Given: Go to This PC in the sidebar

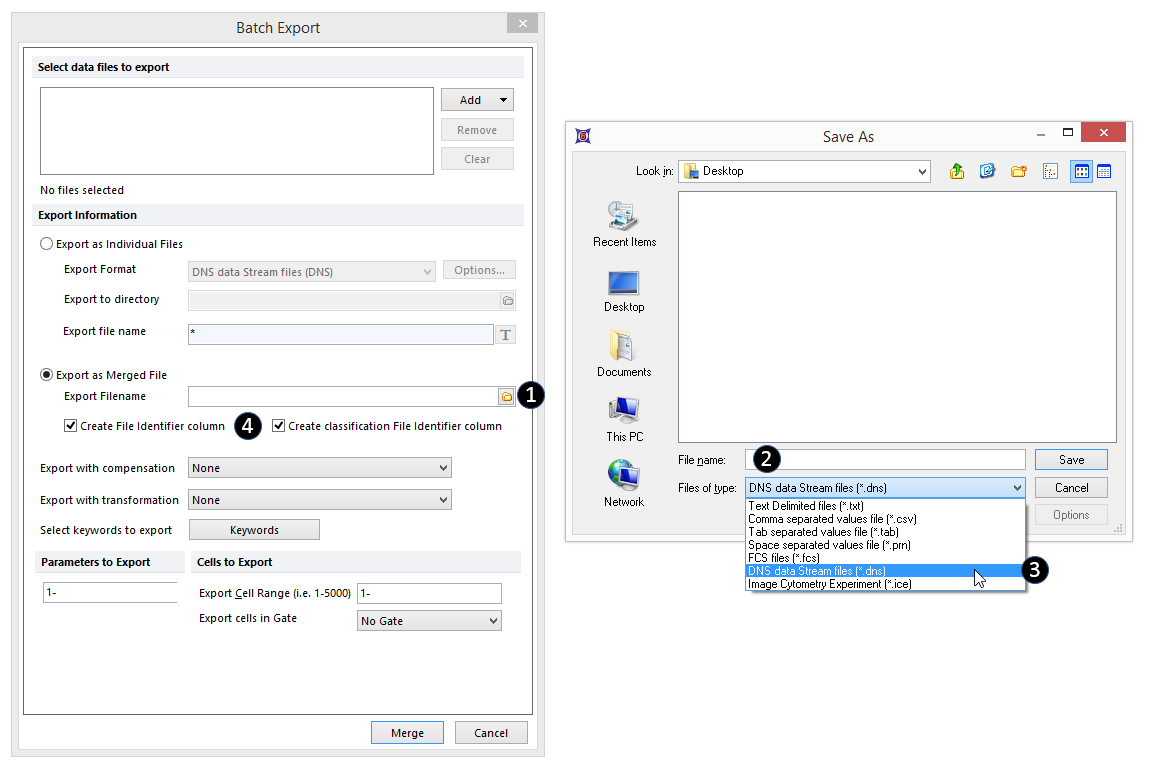Looking at the screenshot, I should tap(624, 418).
